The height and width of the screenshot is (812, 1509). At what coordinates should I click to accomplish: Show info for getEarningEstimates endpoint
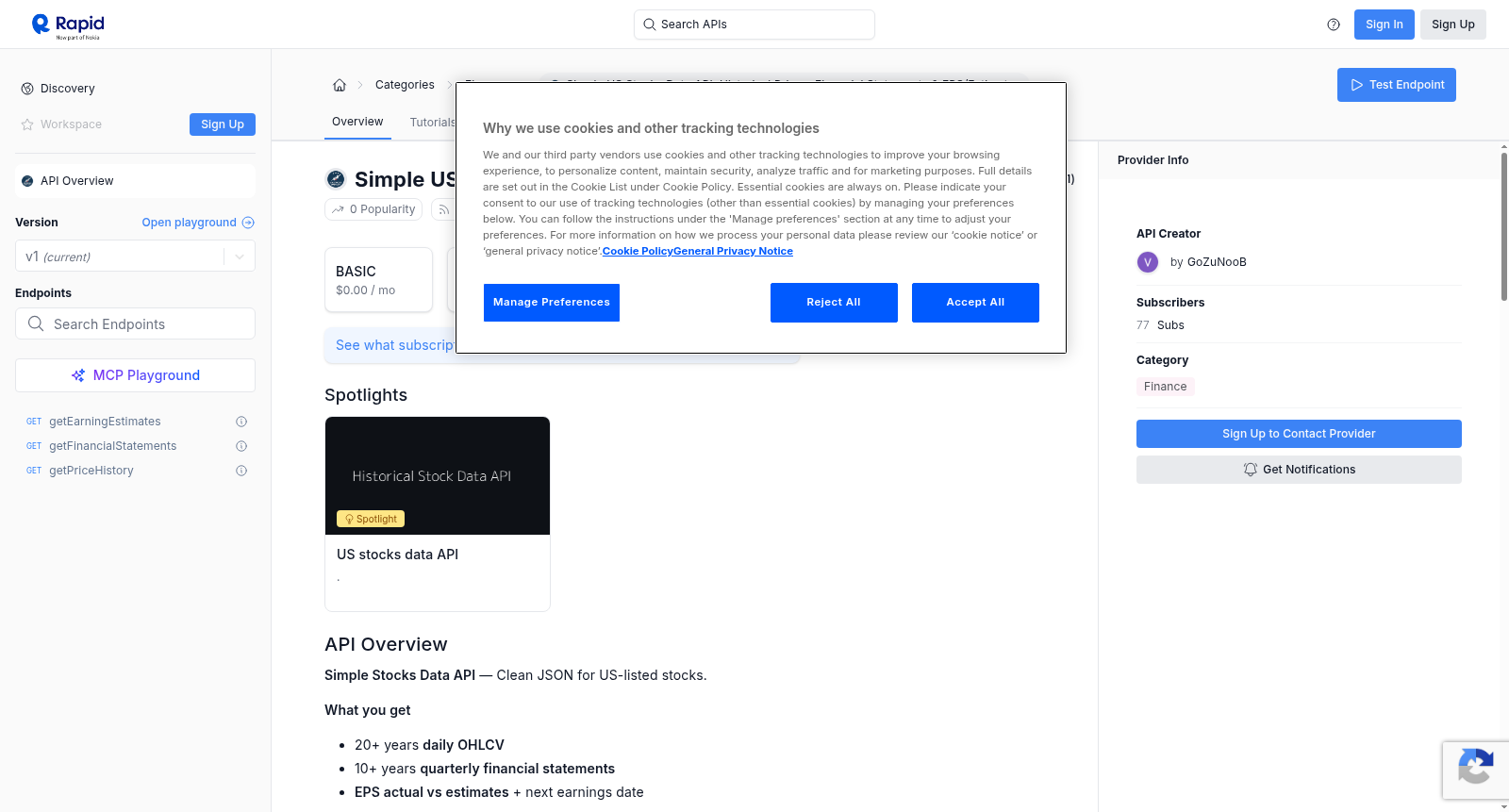(x=241, y=422)
